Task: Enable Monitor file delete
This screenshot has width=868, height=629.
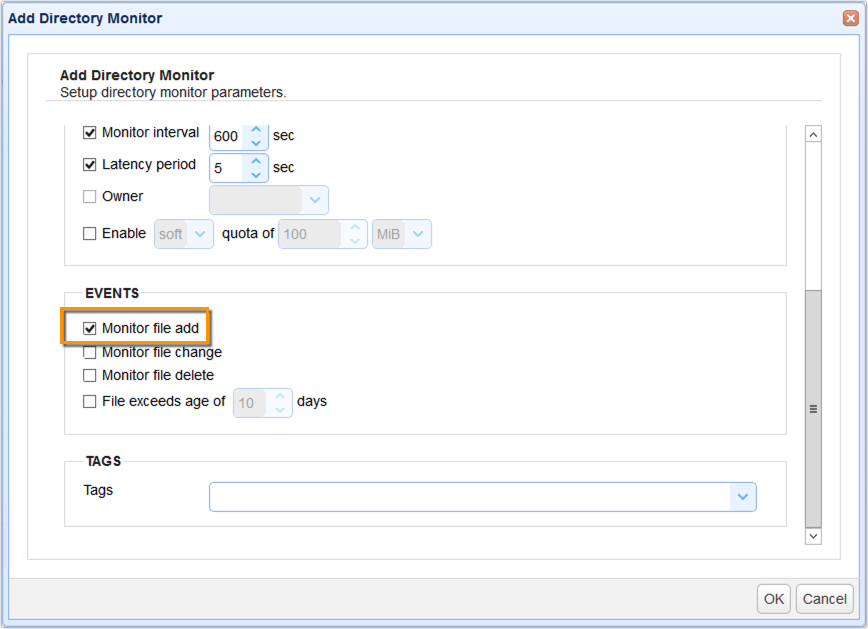Action: [x=89, y=375]
